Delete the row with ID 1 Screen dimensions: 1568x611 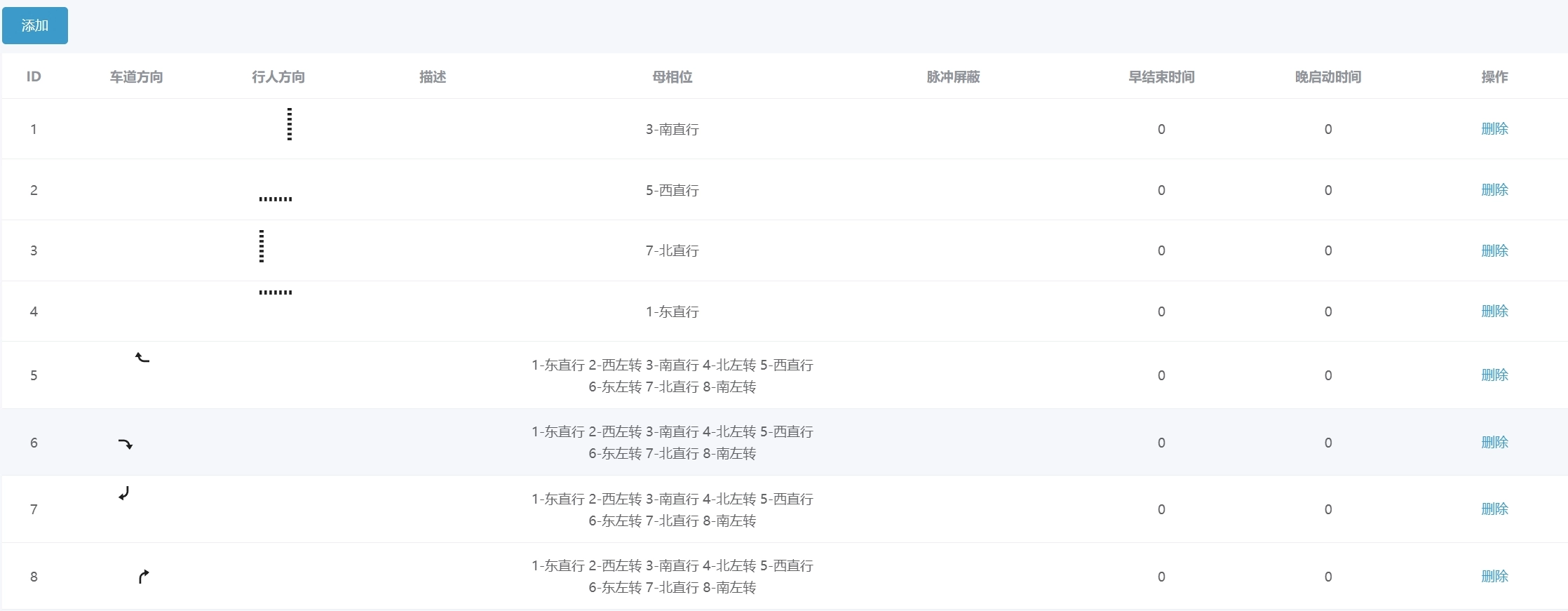click(x=1494, y=128)
